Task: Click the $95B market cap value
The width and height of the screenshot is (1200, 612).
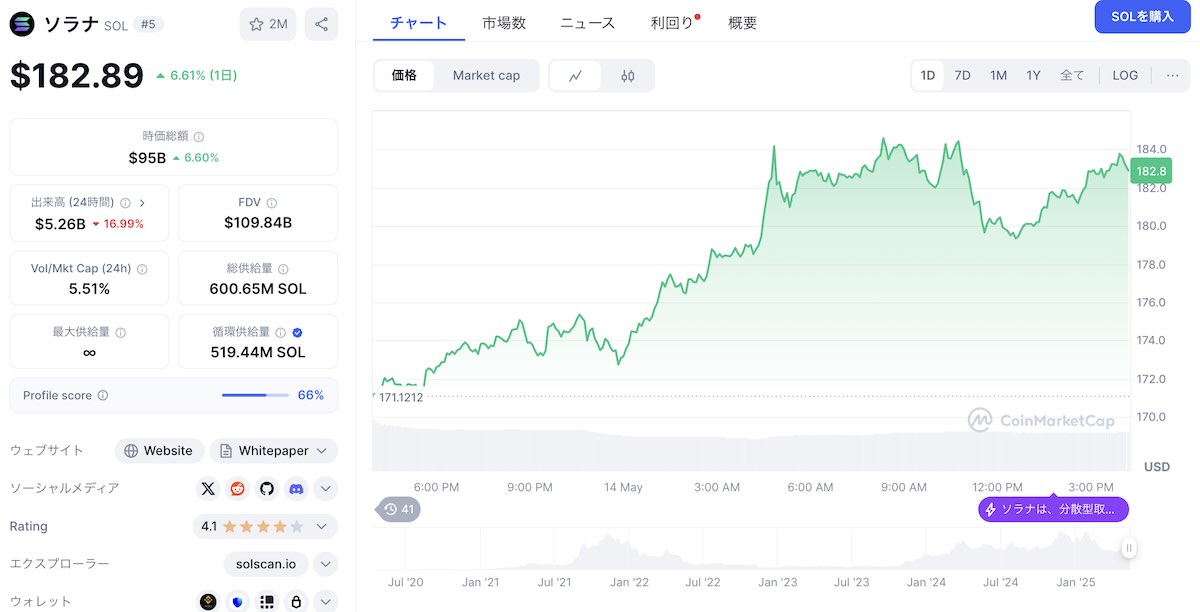Action: [147, 158]
